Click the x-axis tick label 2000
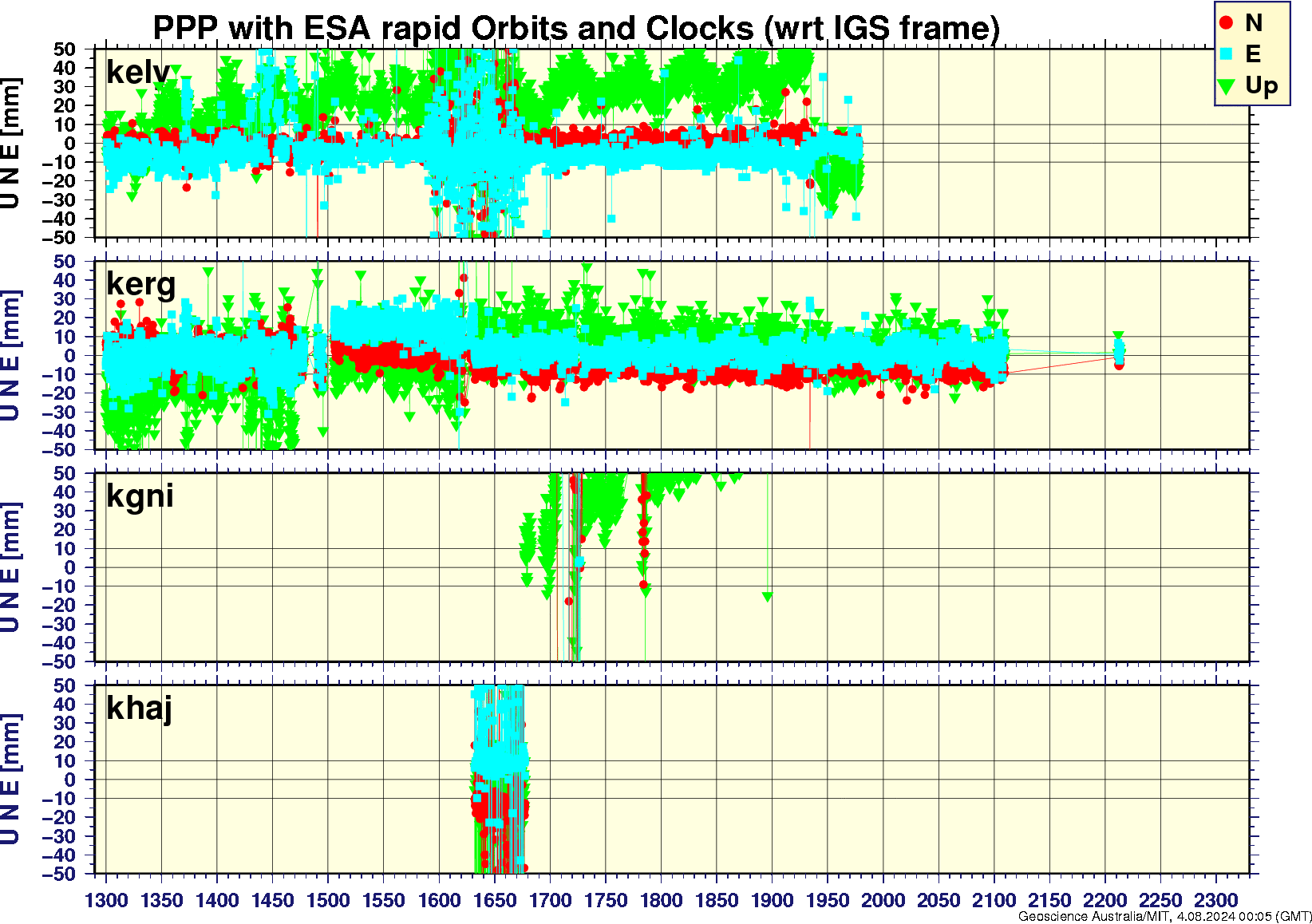1312x924 pixels. pyautogui.click(x=883, y=900)
